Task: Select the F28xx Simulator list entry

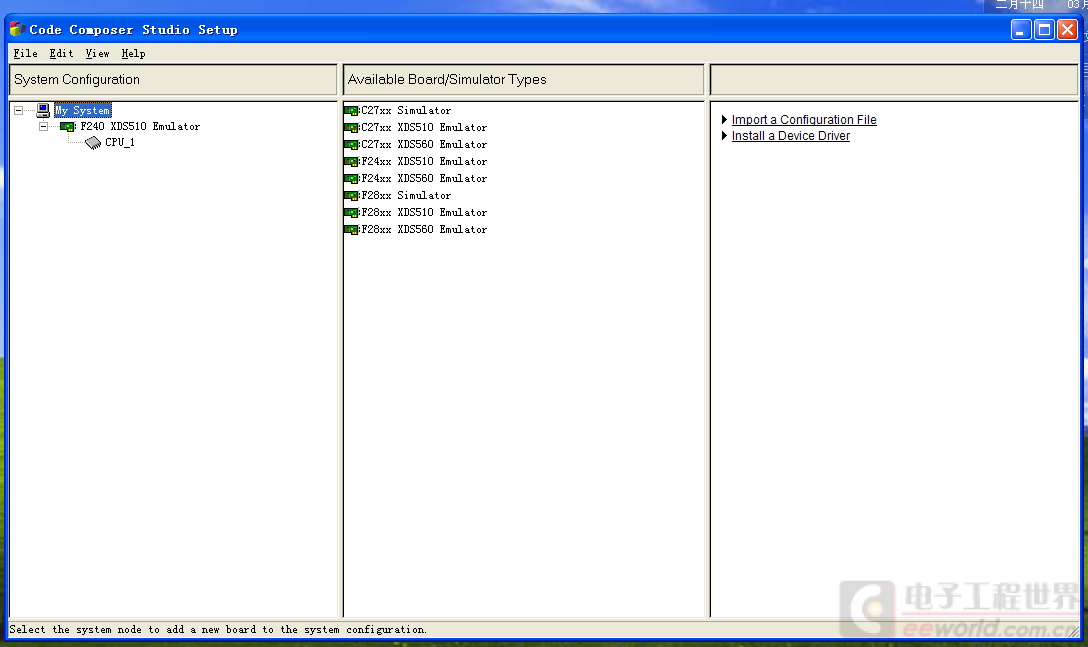Action: point(406,196)
